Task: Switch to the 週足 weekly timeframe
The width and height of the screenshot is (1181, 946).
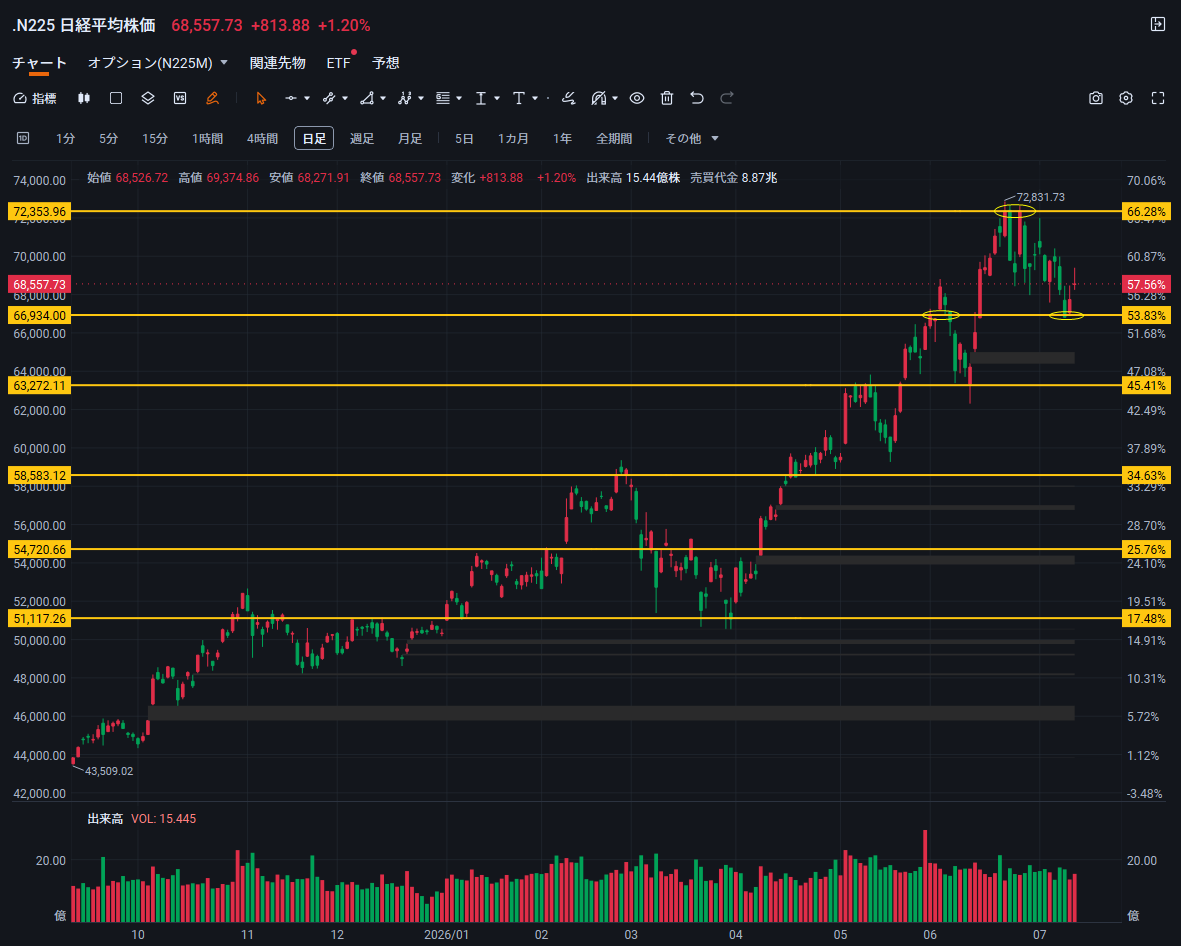Action: pos(362,139)
